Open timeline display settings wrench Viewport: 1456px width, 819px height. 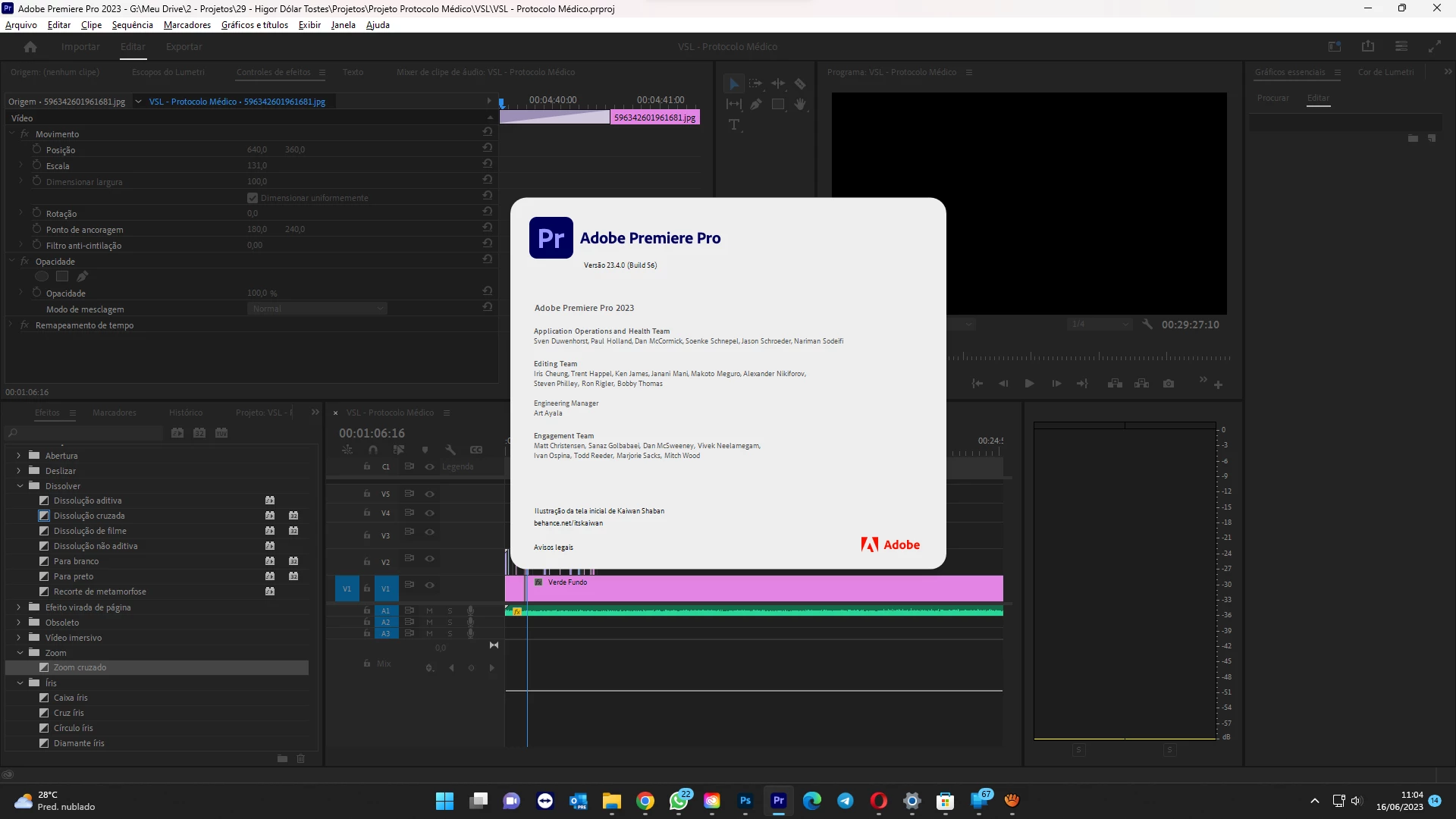pyautogui.click(x=450, y=450)
